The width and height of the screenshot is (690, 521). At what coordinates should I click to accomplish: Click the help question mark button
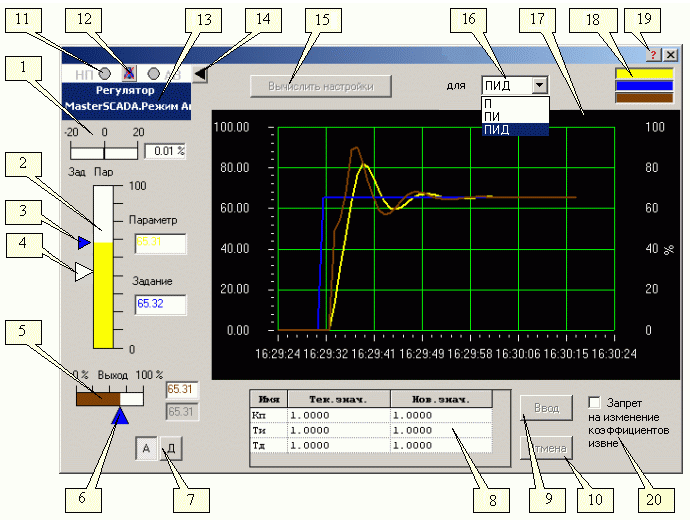[653, 55]
